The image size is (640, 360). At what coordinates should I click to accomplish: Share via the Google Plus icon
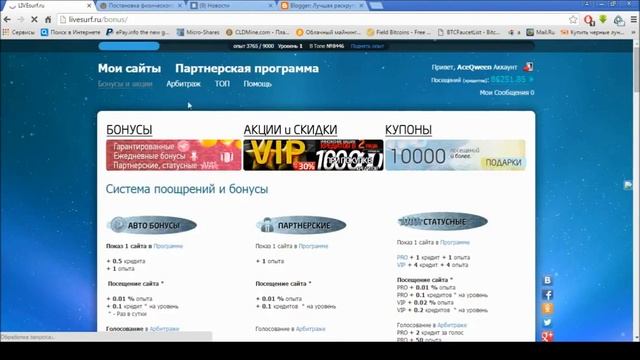[547, 336]
